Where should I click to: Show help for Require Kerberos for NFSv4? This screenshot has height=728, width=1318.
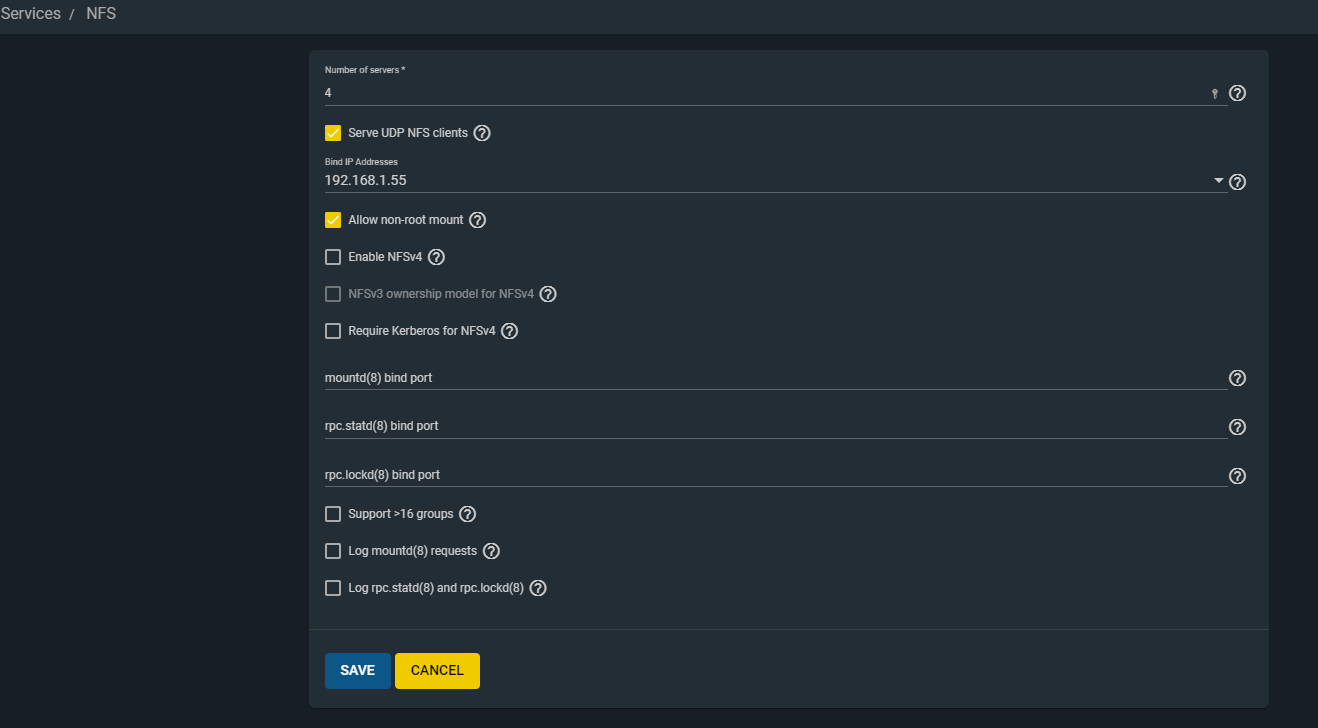point(509,331)
